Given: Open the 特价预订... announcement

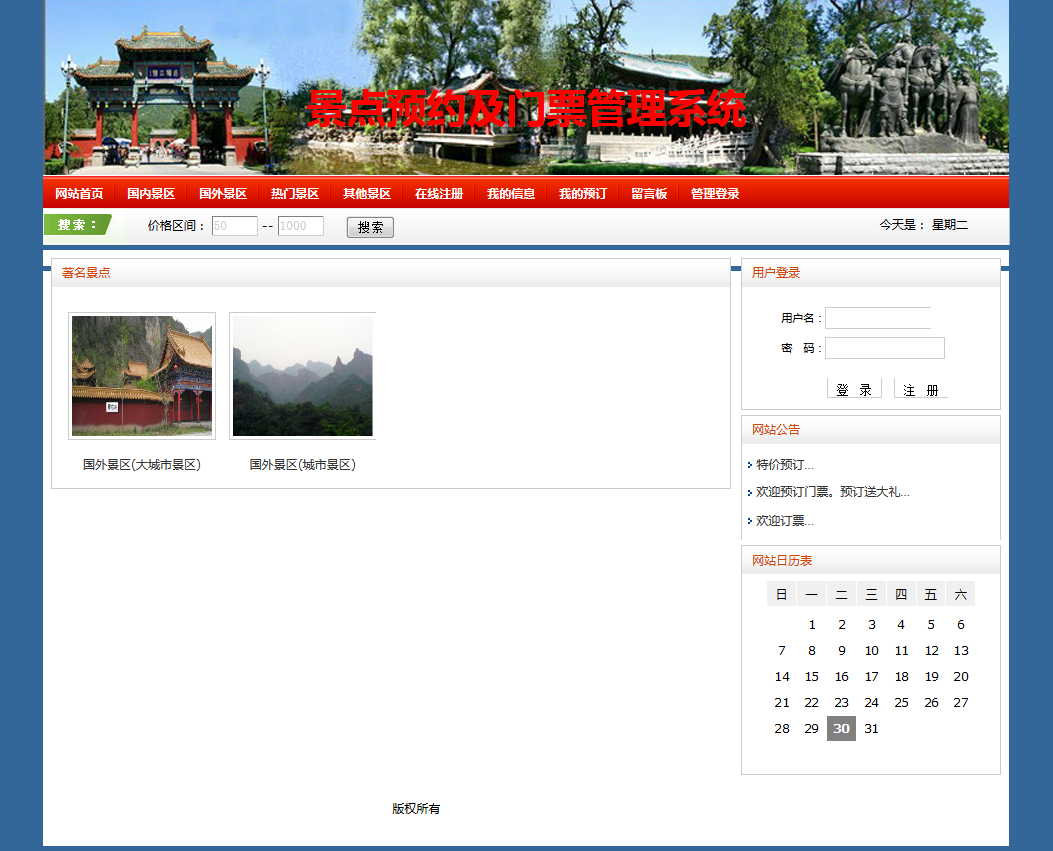Looking at the screenshot, I should click(784, 465).
